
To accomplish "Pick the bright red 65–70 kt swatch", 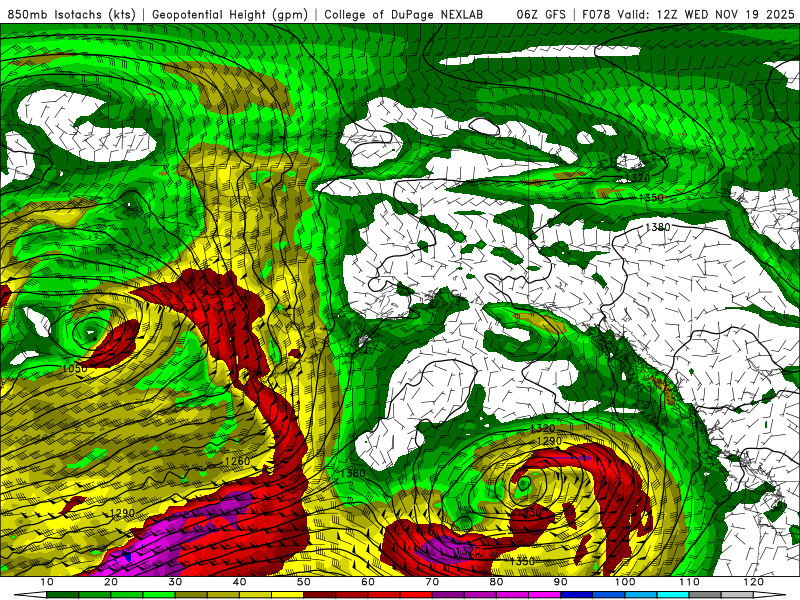I will (416, 595).
